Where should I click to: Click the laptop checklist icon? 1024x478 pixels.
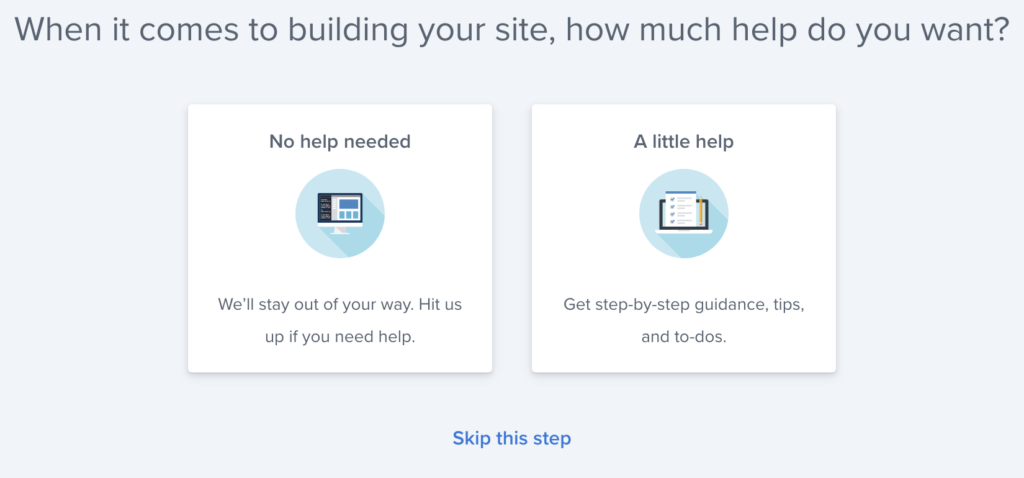[x=683, y=211]
